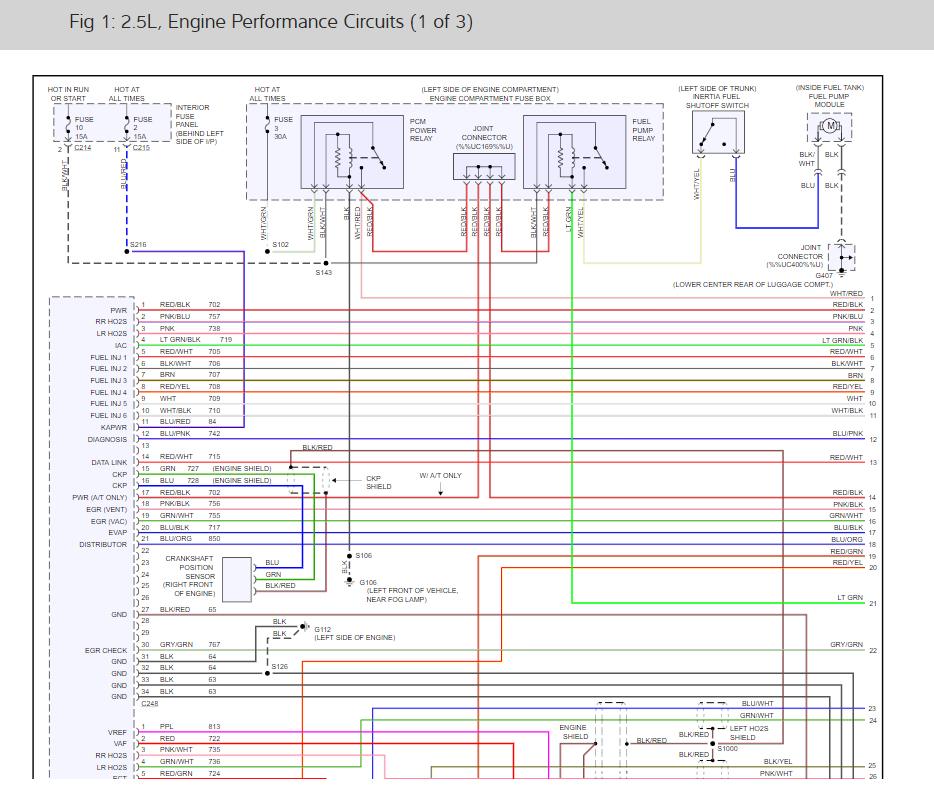Click the joint connector box in fuse box
Viewport: 934px width, 810px height.
484,168
